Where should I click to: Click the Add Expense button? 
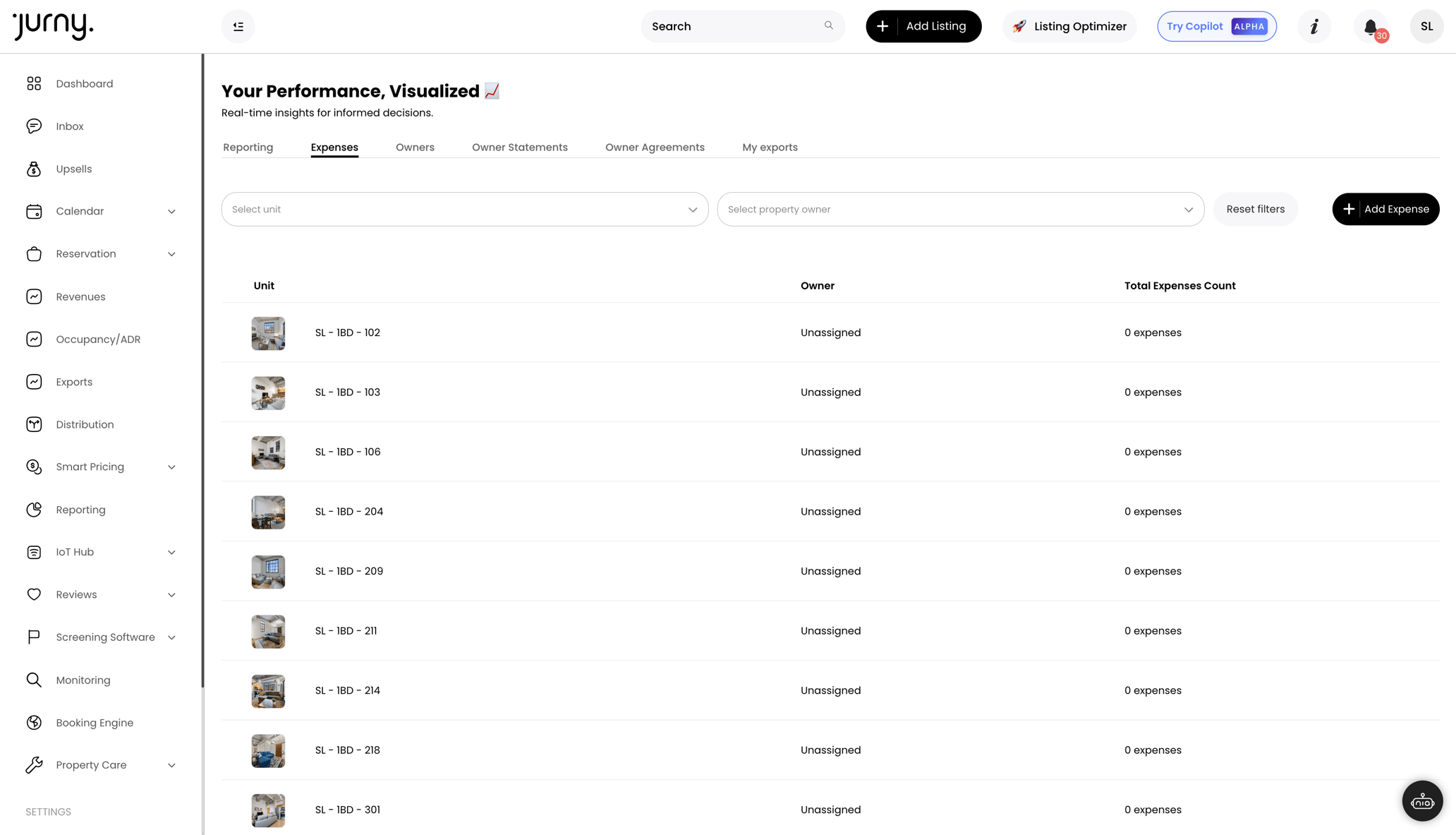click(x=1385, y=209)
